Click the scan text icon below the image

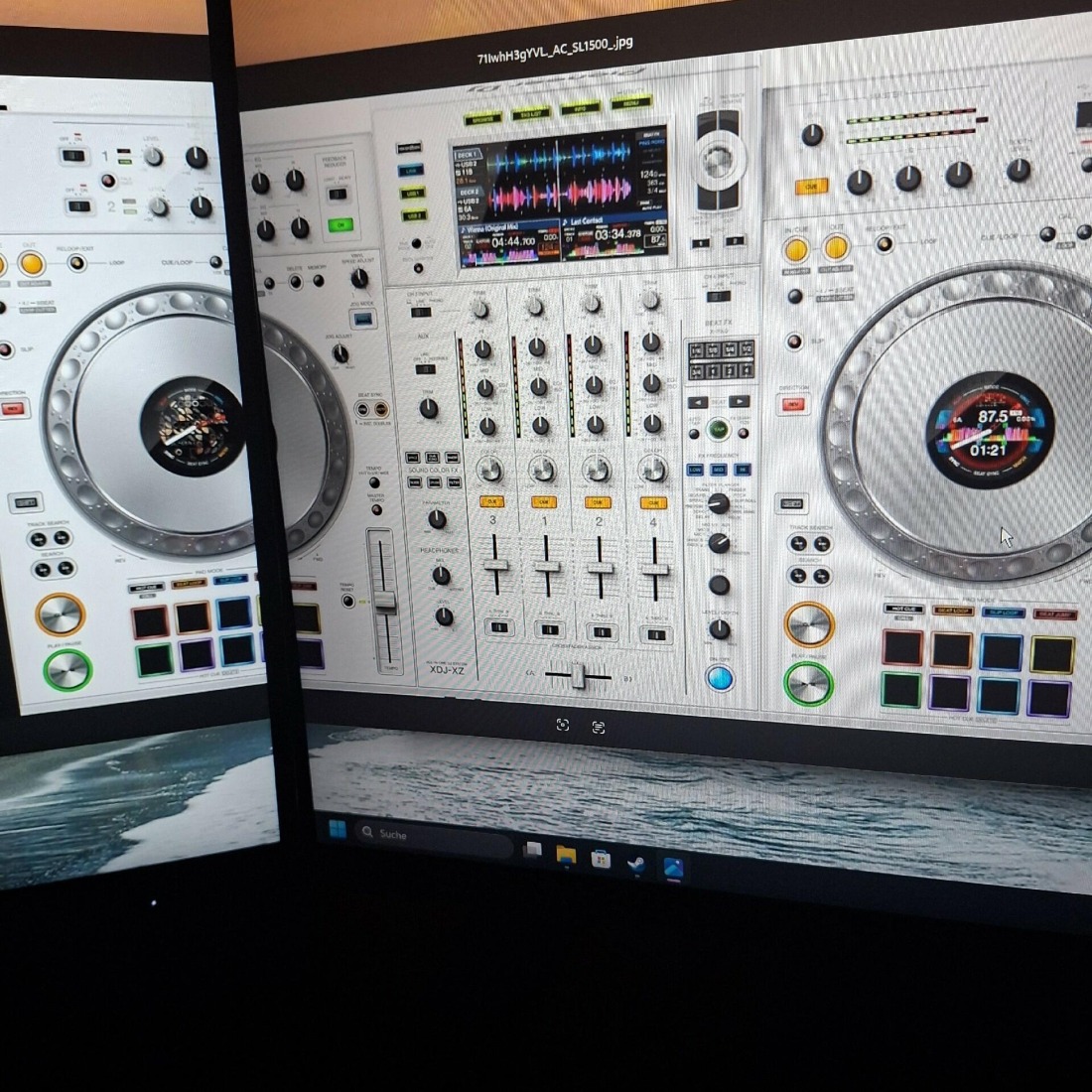(599, 727)
